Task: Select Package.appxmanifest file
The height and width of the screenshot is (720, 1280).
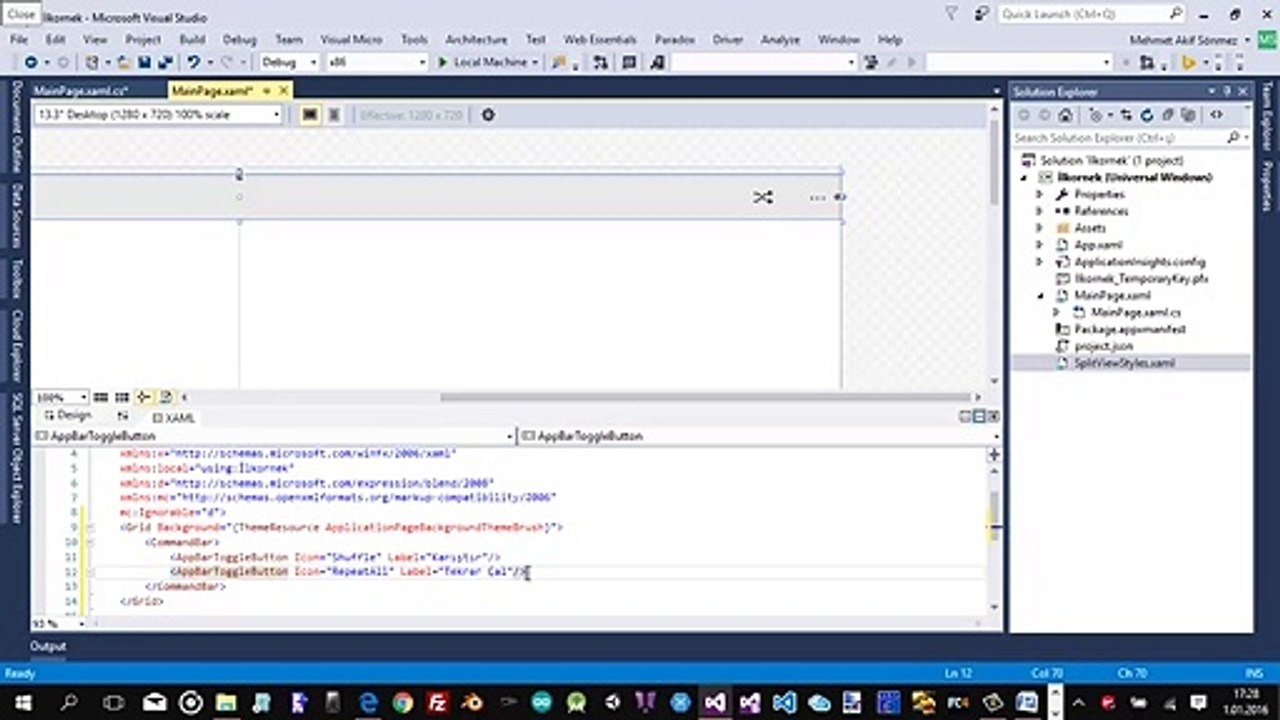Action: [x=1130, y=329]
